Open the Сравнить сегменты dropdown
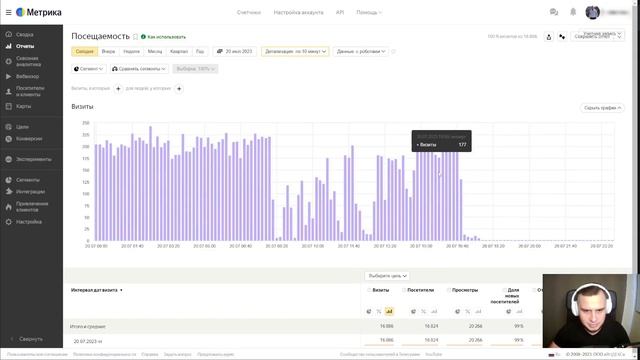The width and height of the screenshot is (640, 360). pos(139,69)
